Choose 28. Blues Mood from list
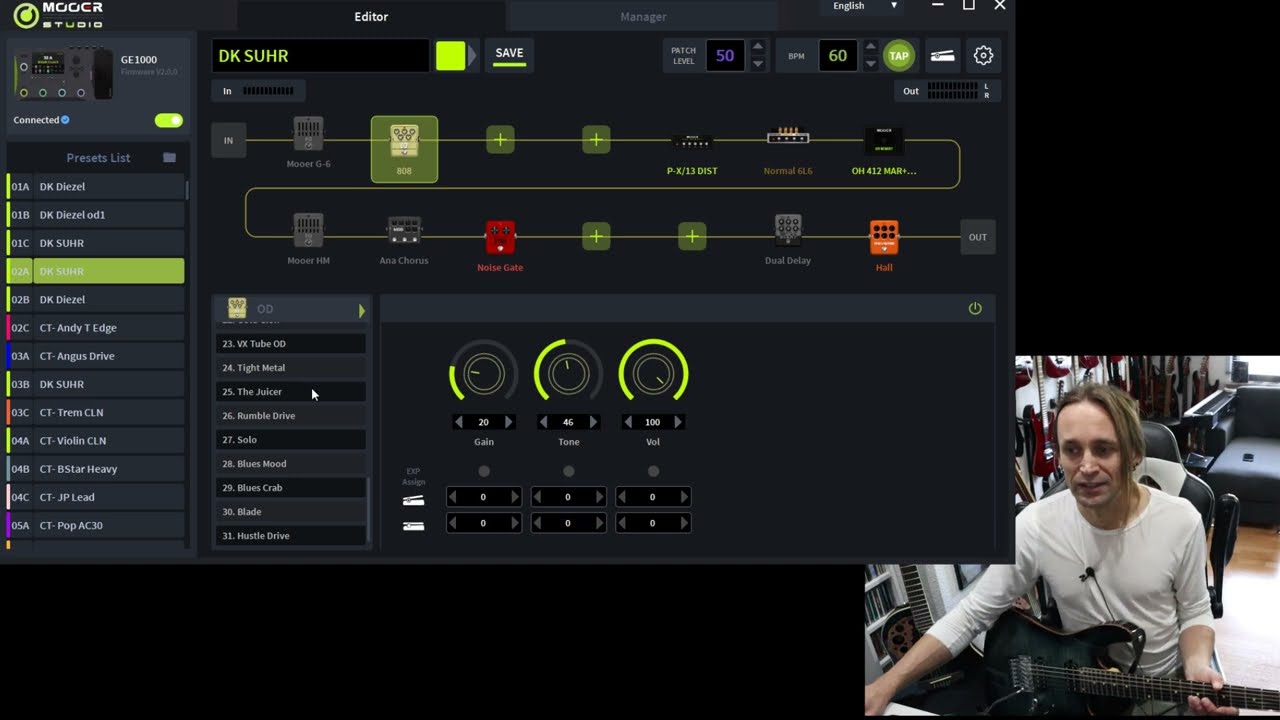Image resolution: width=1280 pixels, height=720 pixels. (291, 464)
